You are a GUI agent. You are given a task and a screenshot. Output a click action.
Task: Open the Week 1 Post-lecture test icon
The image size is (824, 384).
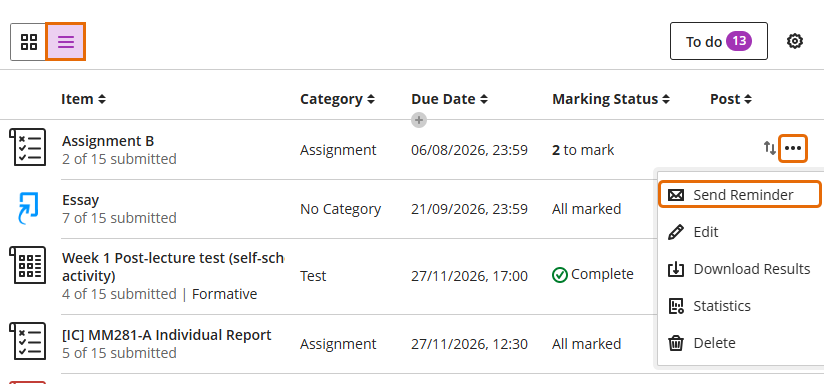(28, 265)
